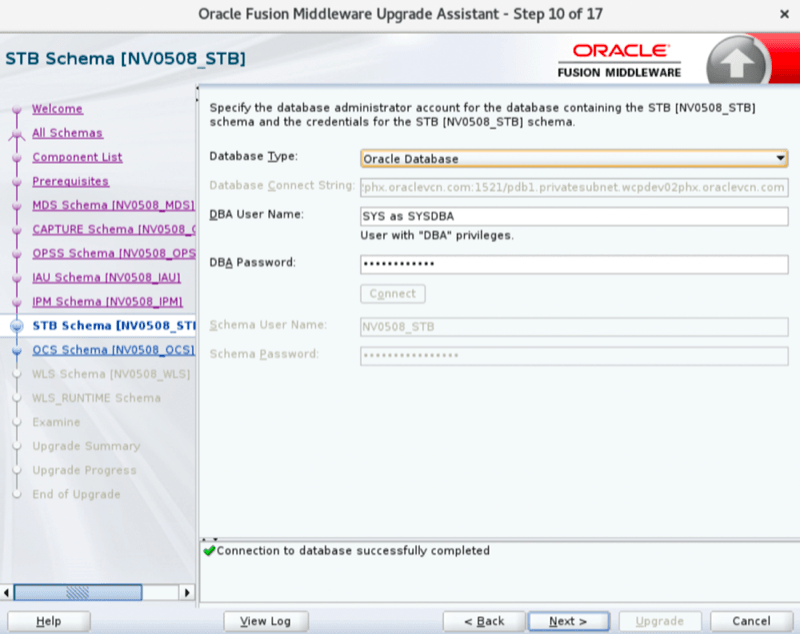The height and width of the screenshot is (634, 800).
Task: Click the Upgrade Summary step
Action: click(86, 446)
